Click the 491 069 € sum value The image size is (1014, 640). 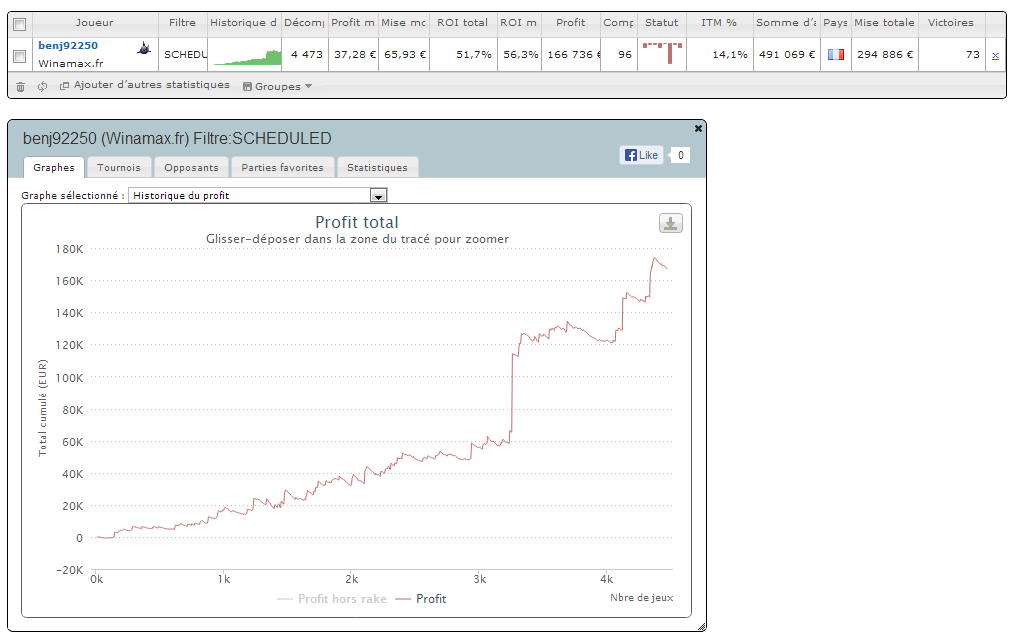(787, 55)
